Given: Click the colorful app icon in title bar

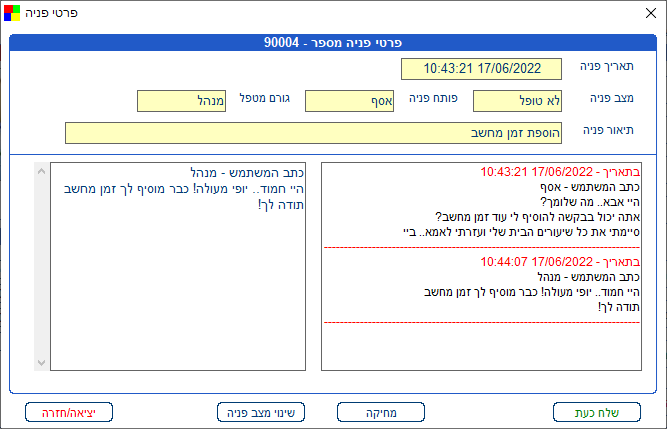Looking at the screenshot, I should [x=11, y=12].
